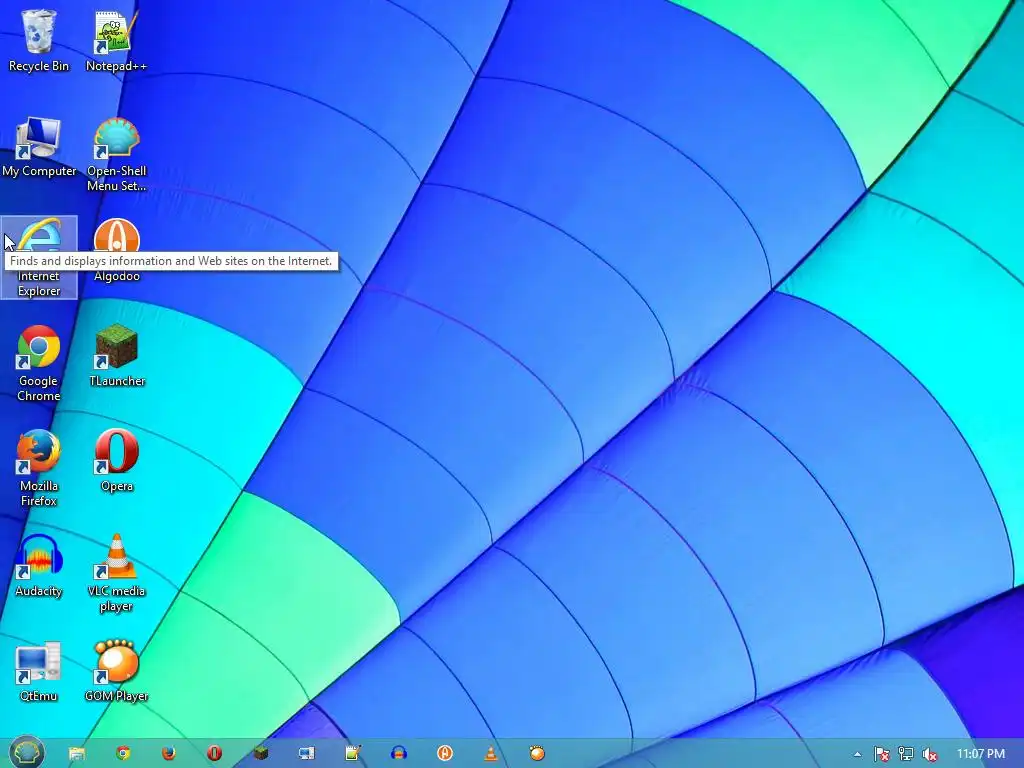Open the muted volume tray icon
This screenshot has width=1024, height=768.
click(x=930, y=754)
